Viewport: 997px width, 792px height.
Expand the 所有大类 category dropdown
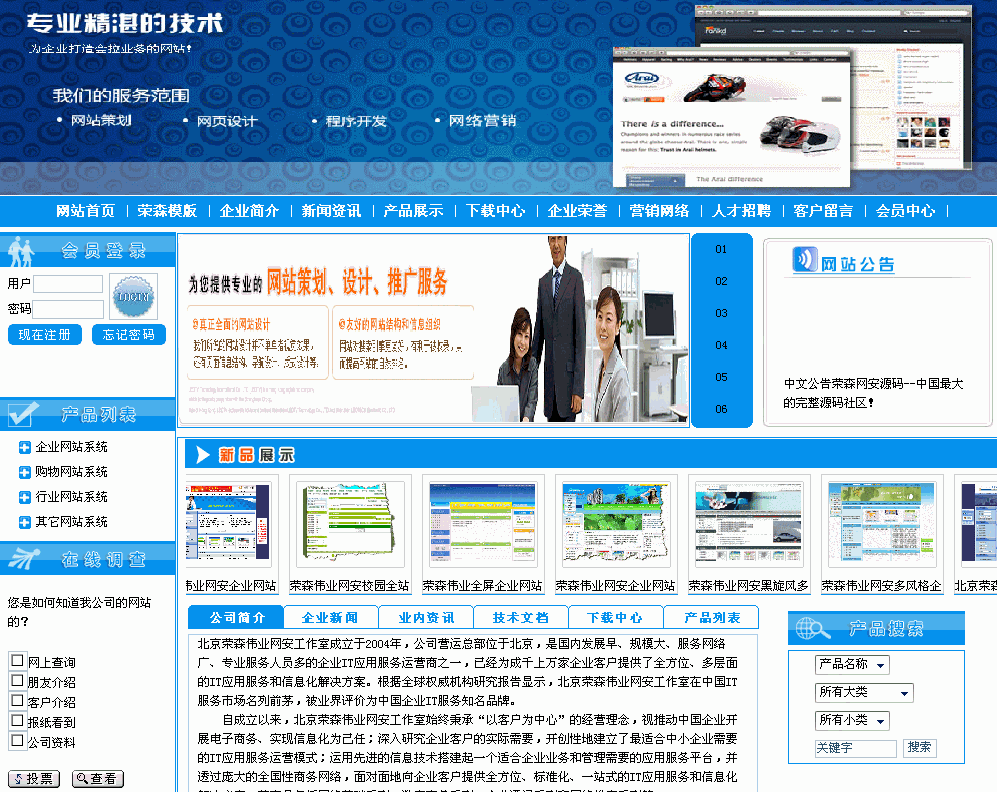click(x=864, y=693)
